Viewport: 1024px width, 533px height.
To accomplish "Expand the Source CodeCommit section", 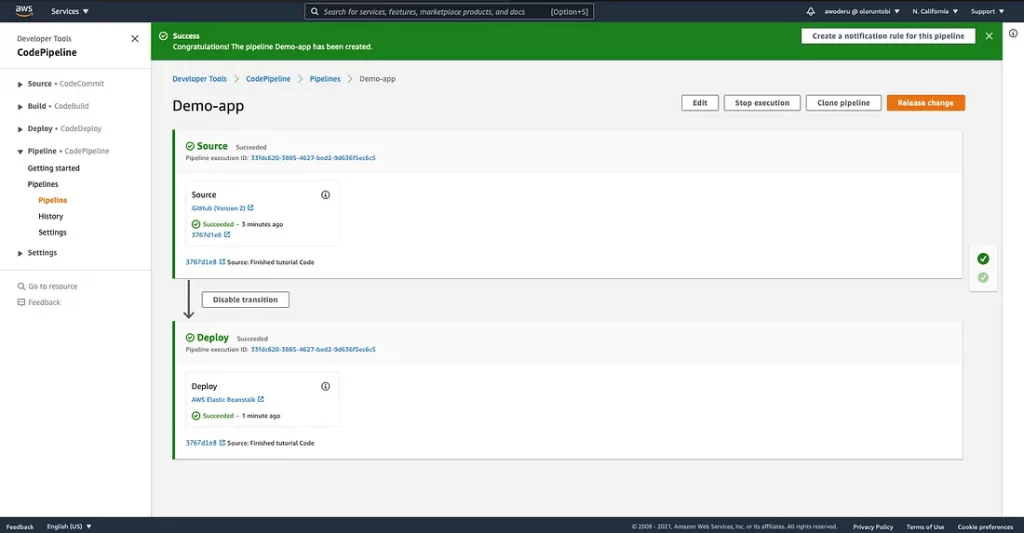I will click(20, 84).
